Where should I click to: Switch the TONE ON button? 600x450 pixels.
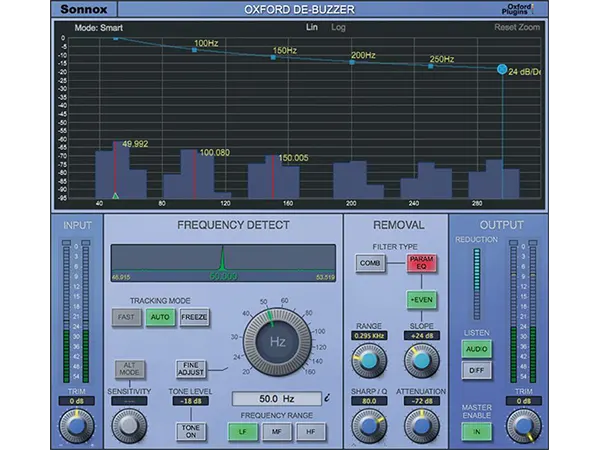tap(190, 431)
